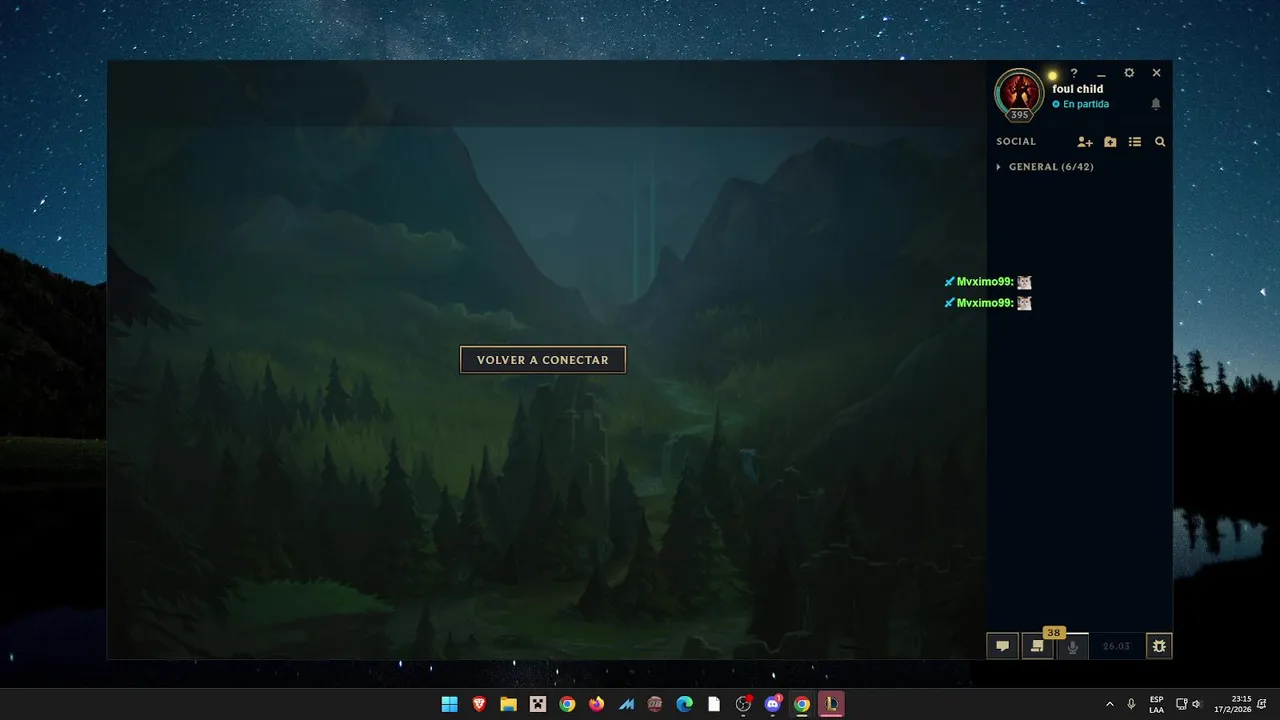Expand the GENERAL (6/42) friends group
The width and height of the screenshot is (1280, 720).
click(1045, 167)
